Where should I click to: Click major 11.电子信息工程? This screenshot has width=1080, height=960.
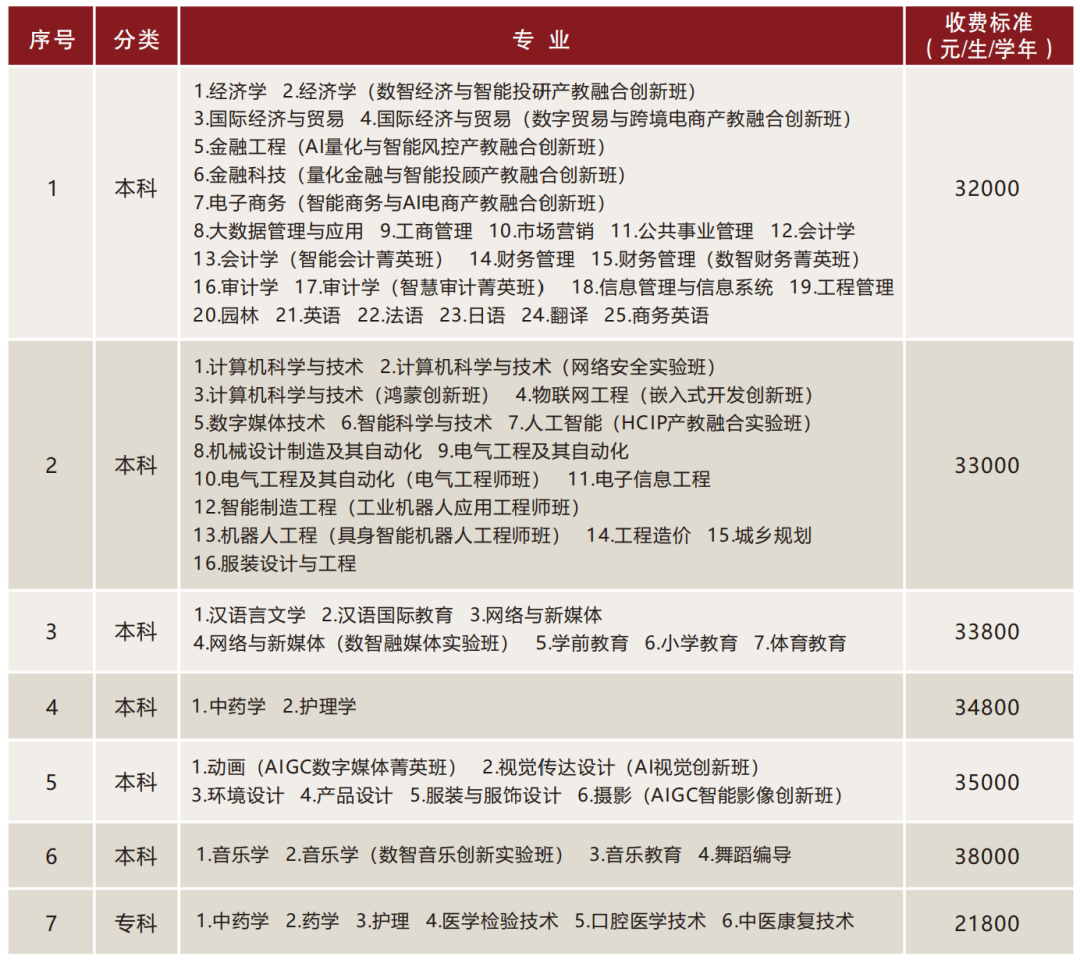[639, 479]
